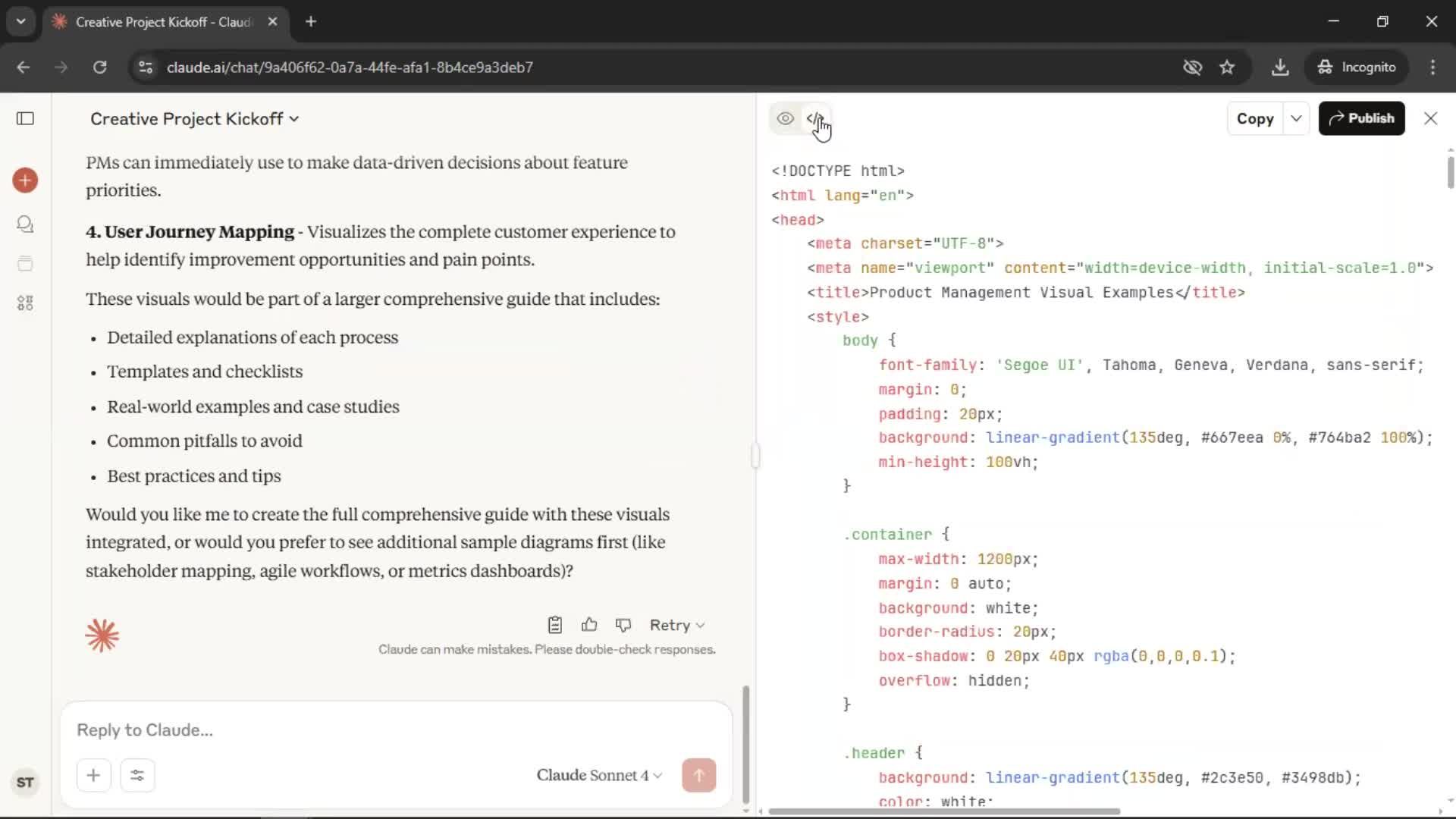Go back in browser
This screenshot has width=1456, height=819.
(x=24, y=67)
